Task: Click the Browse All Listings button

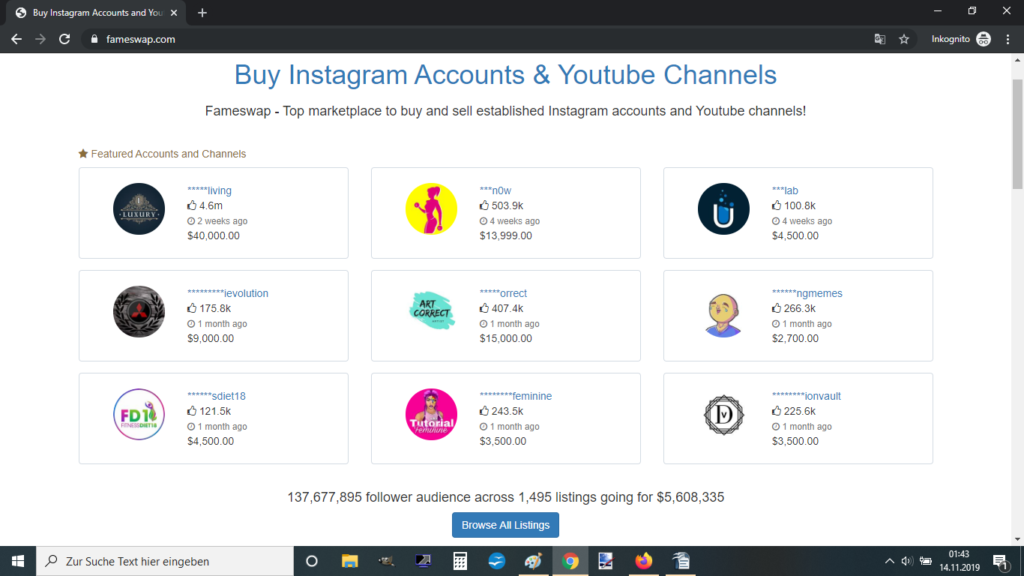Action: (505, 525)
